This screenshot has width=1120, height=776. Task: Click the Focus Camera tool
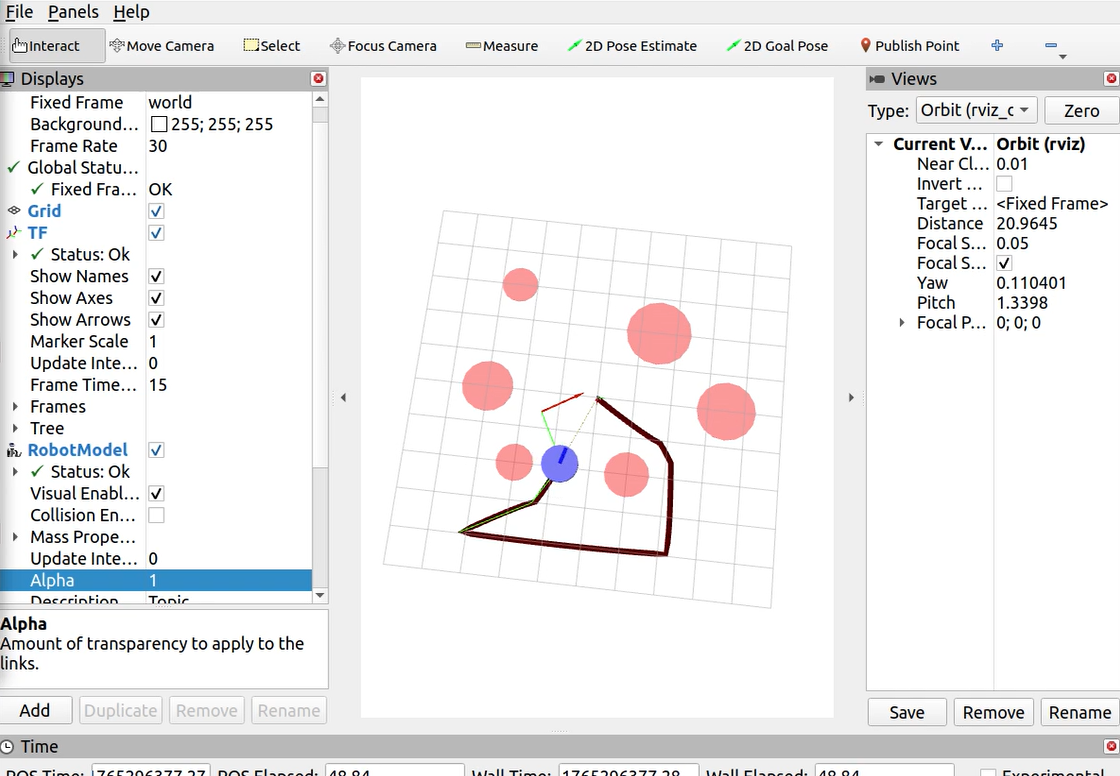click(383, 46)
